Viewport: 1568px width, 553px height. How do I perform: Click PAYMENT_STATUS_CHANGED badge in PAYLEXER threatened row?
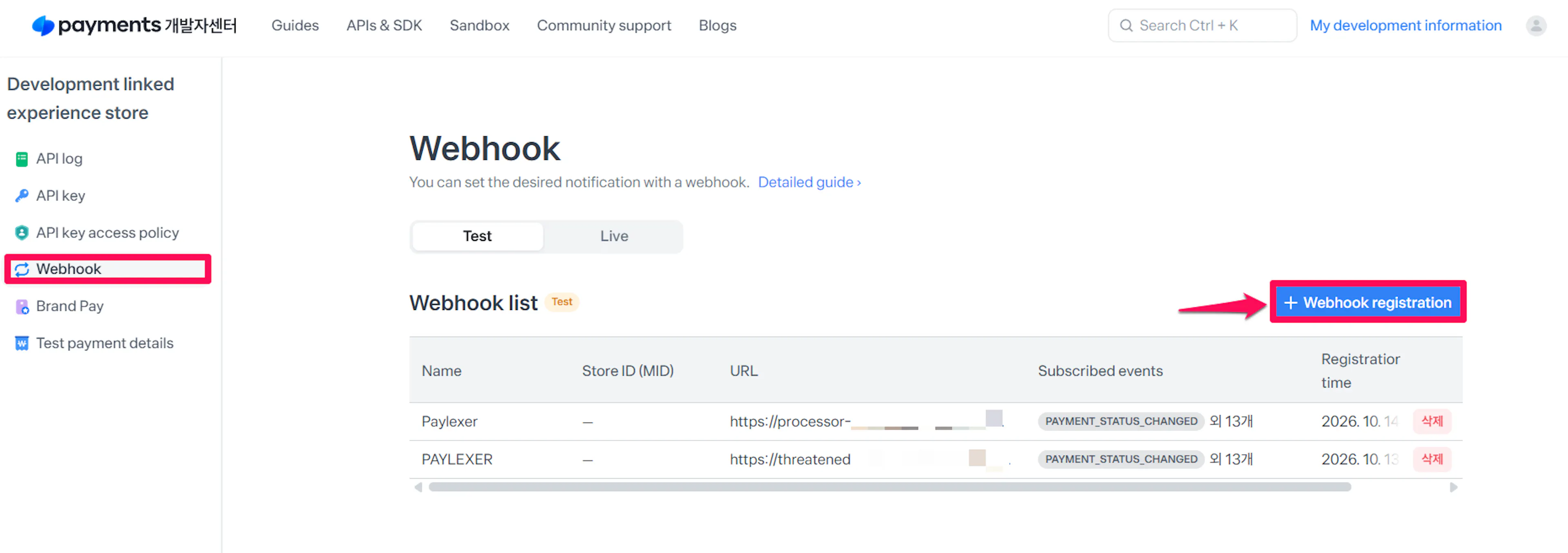coord(1120,459)
